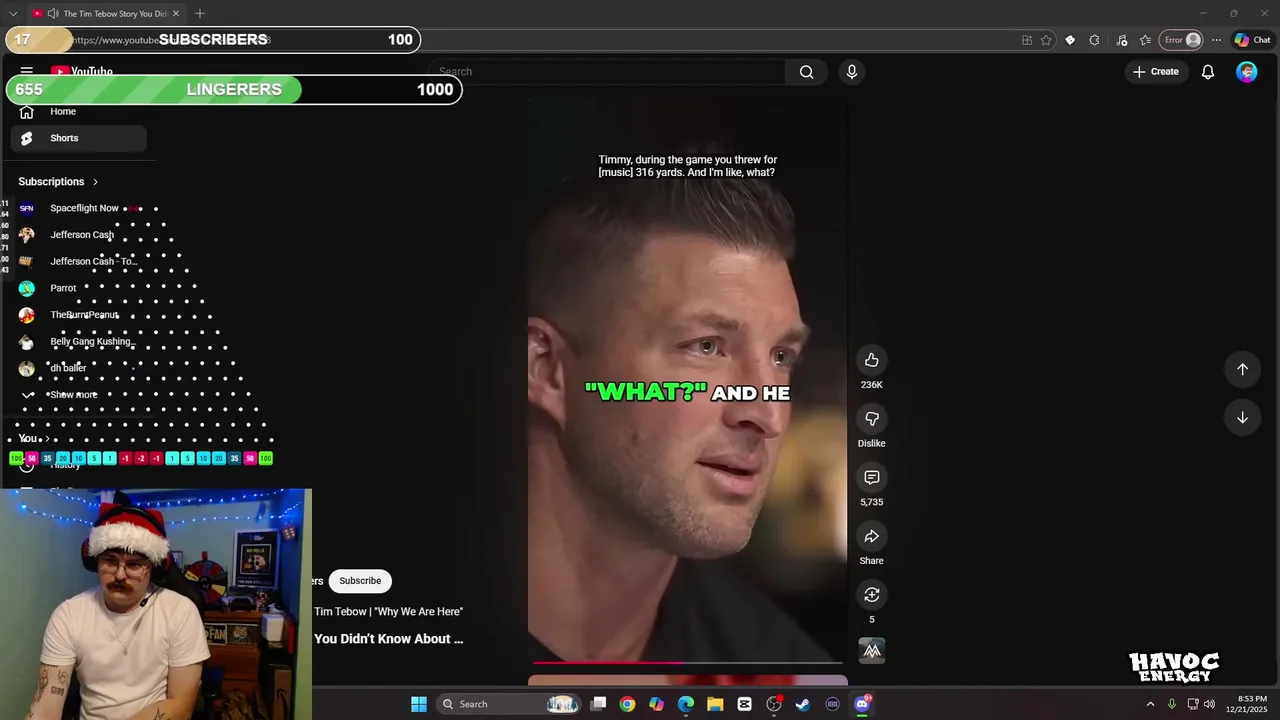This screenshot has width=1280, height=720.
Task: Open Edge Settings and more menu
Action: coord(1216,40)
